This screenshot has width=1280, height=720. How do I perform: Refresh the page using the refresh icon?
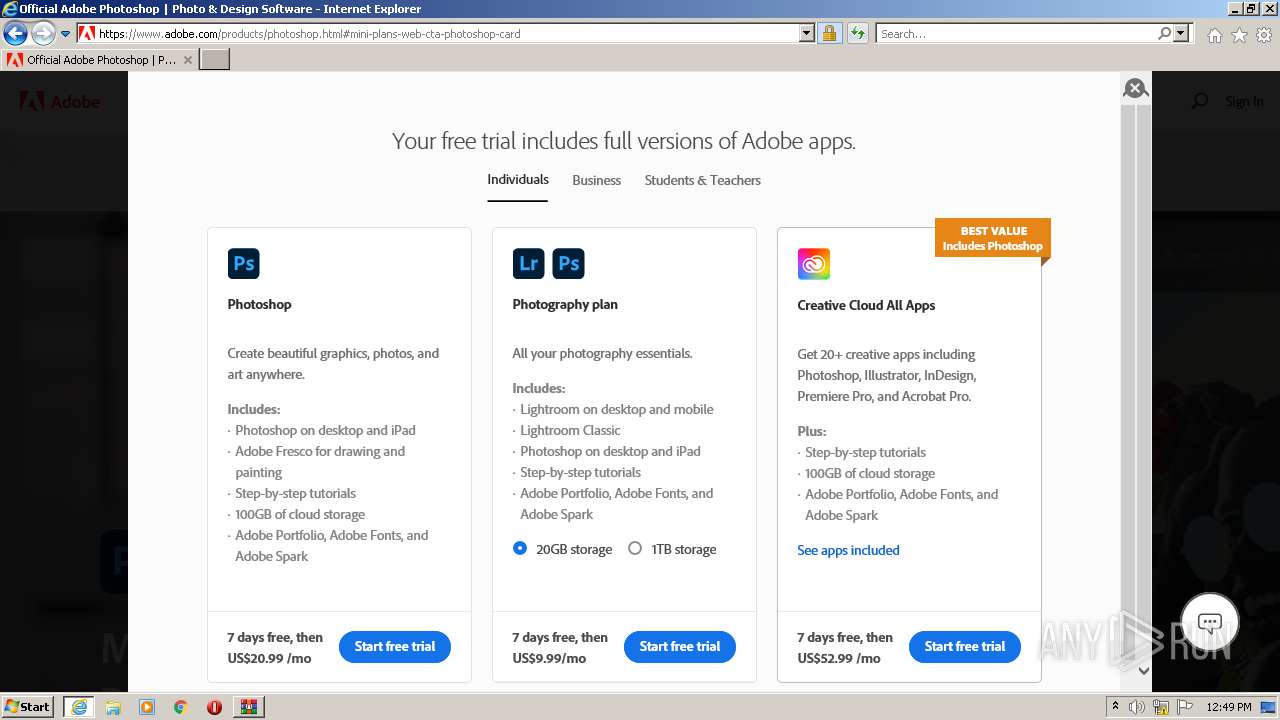pyautogui.click(x=857, y=33)
